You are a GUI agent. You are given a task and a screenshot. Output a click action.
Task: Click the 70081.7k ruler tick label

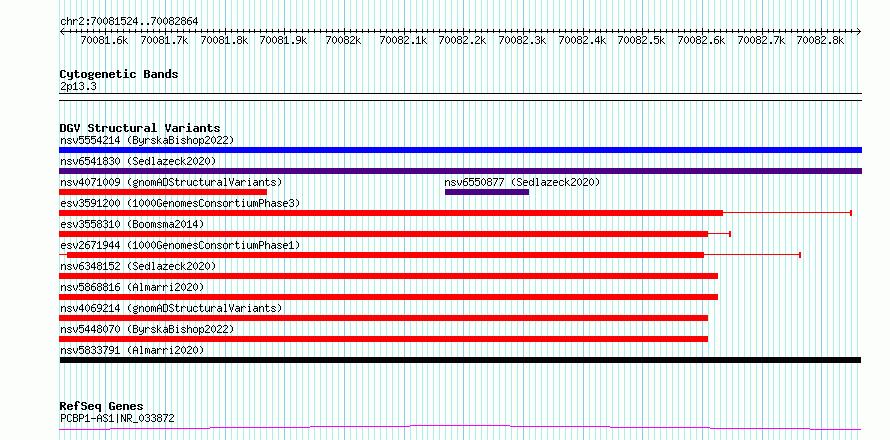point(164,40)
